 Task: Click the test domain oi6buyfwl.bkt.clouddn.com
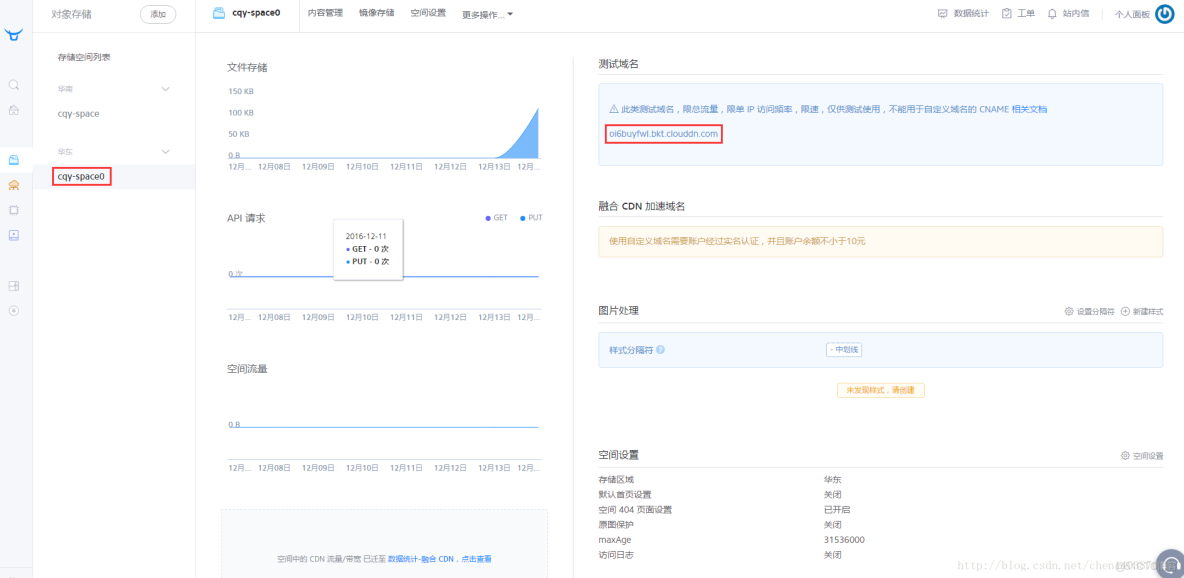[x=663, y=132]
